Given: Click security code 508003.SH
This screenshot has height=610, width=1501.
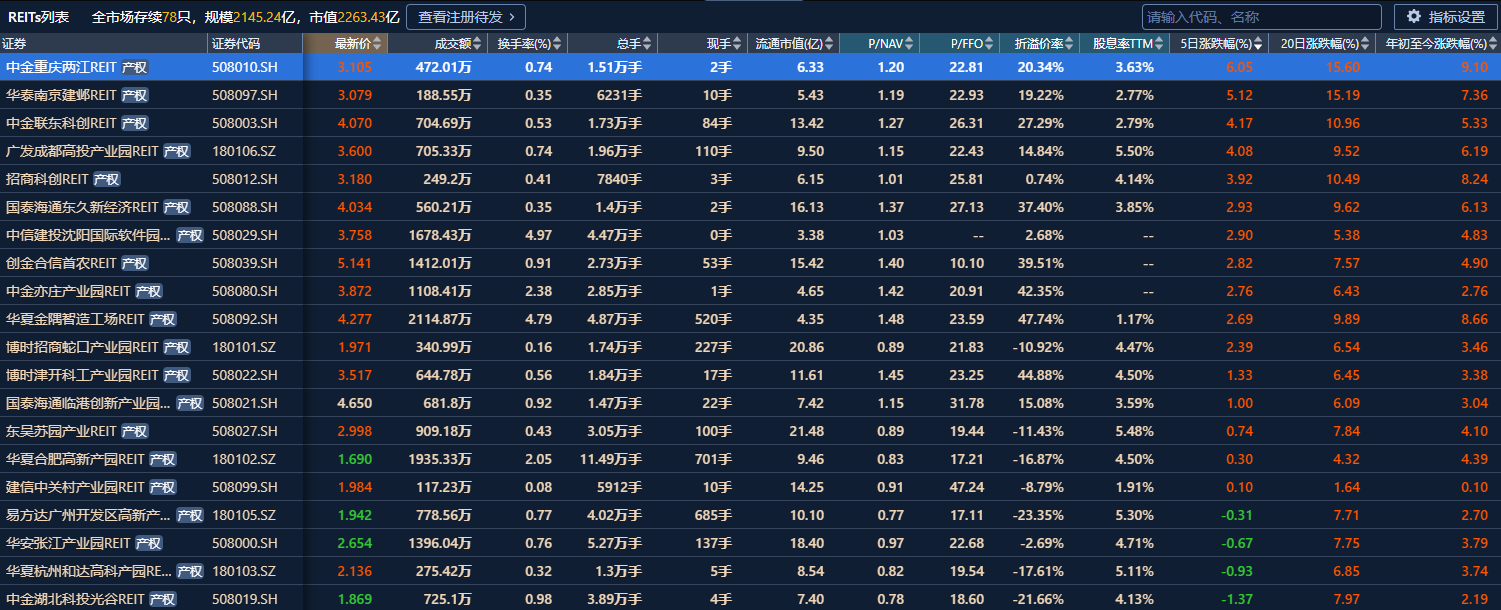Looking at the screenshot, I should coord(245,123).
